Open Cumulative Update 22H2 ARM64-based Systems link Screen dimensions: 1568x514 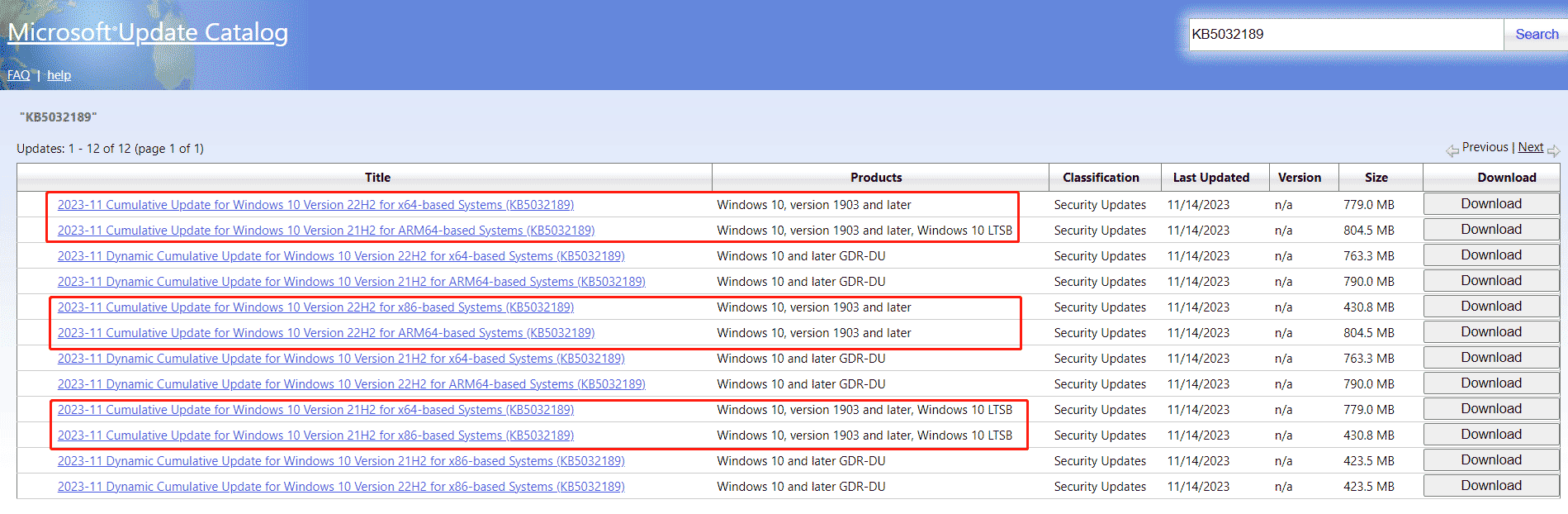[326, 333]
